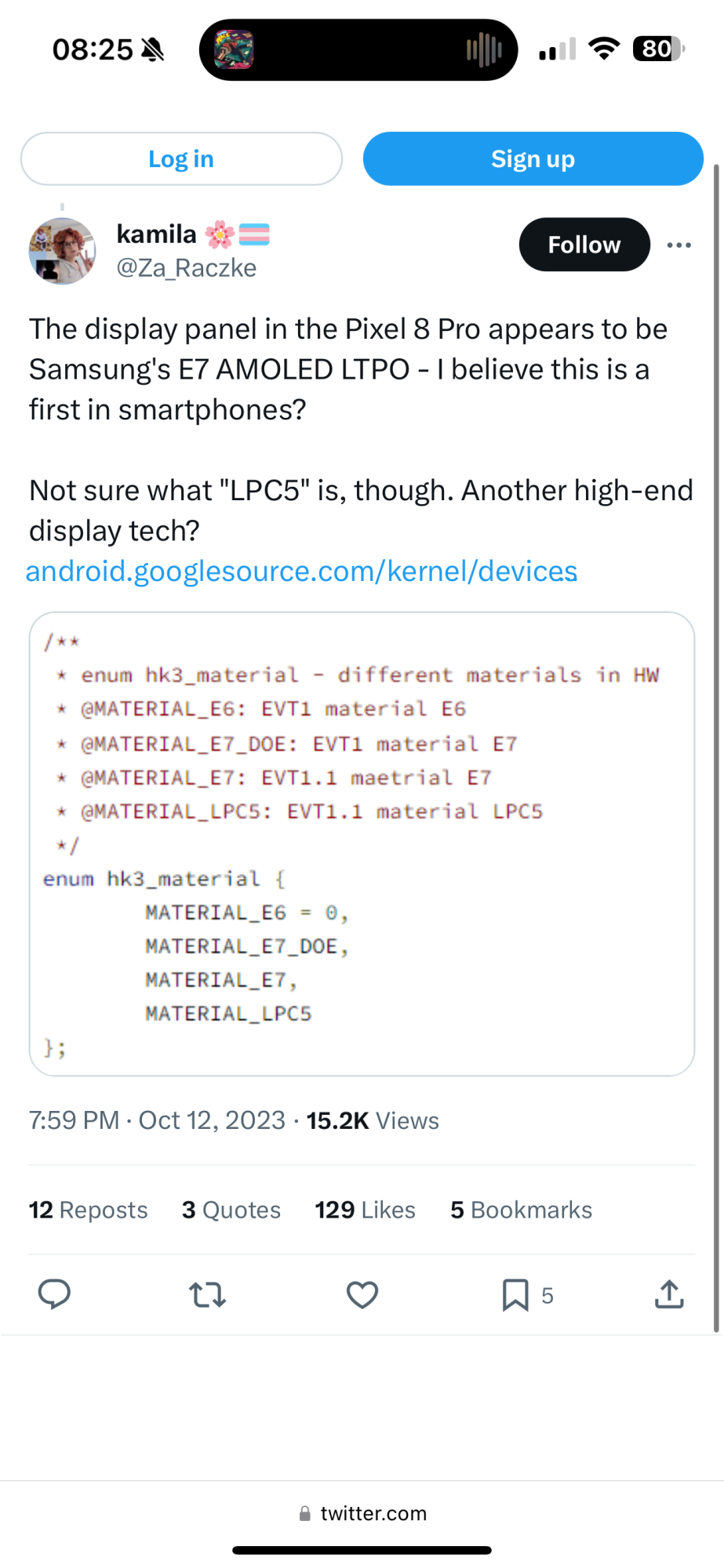This screenshot has height=1568, width=724.
Task: Open the three-dot more options menu
Action: pyautogui.click(x=679, y=245)
